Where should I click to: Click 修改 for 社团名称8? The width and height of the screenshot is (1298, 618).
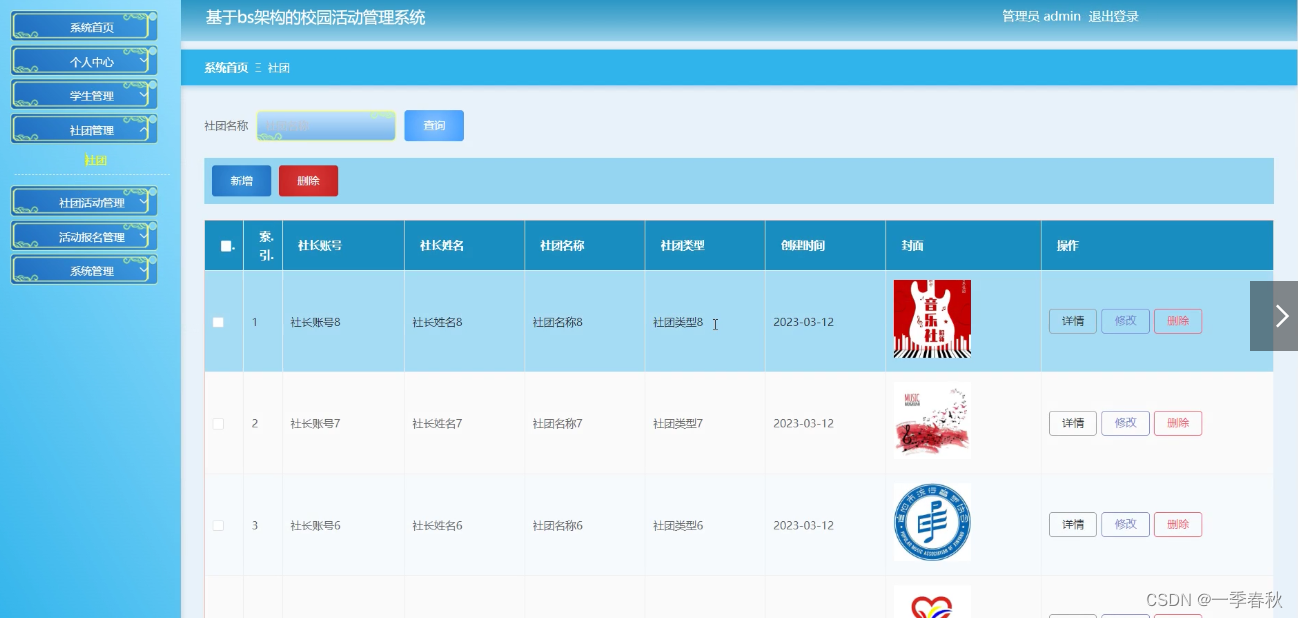click(1125, 321)
